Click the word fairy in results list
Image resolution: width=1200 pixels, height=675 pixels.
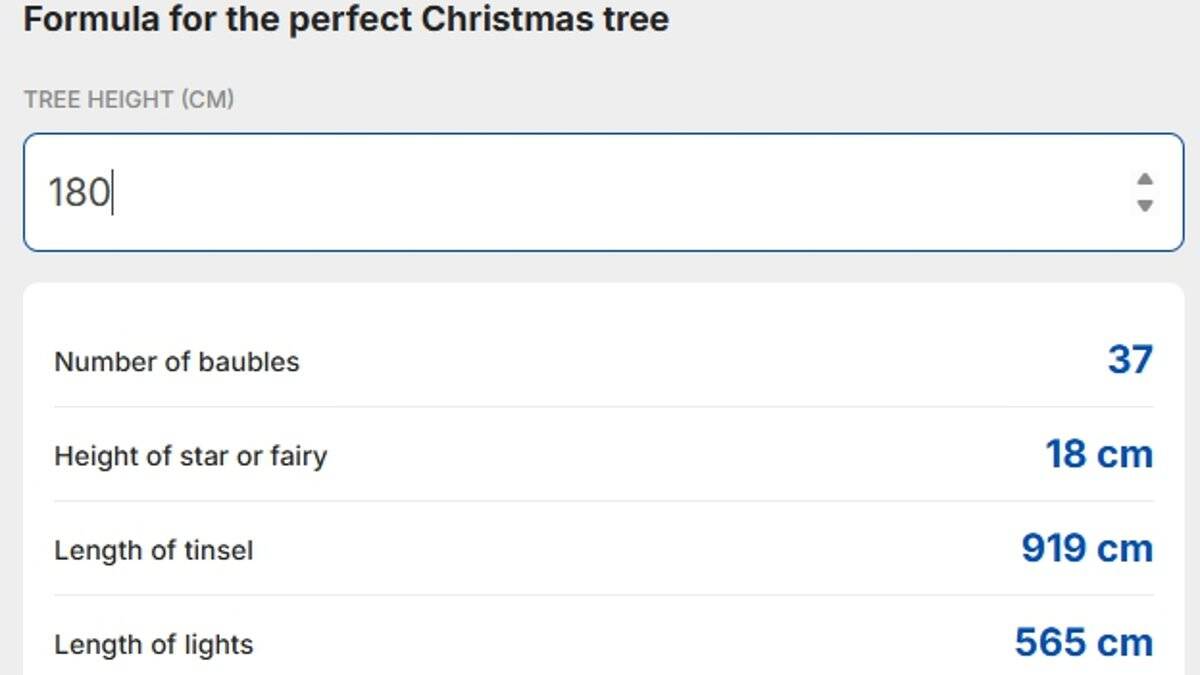pyautogui.click(x=298, y=456)
